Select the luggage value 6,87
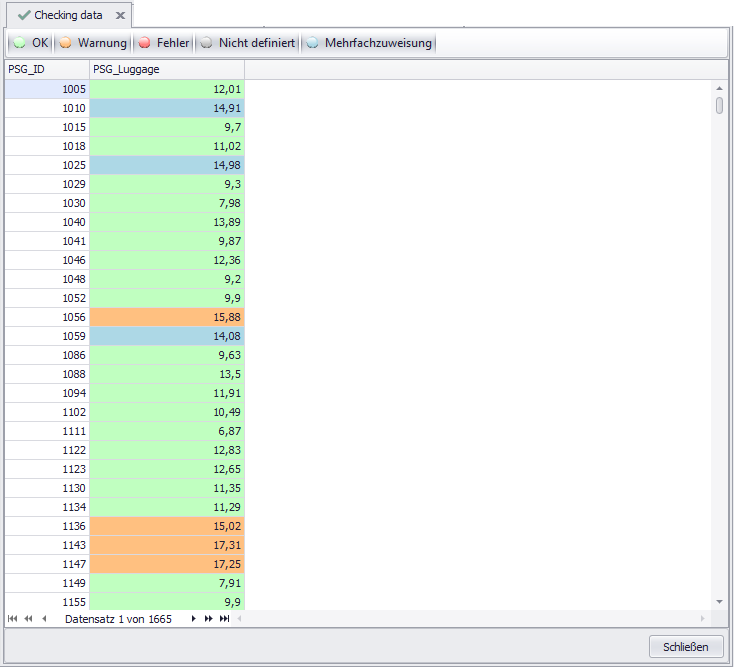 tap(167, 431)
